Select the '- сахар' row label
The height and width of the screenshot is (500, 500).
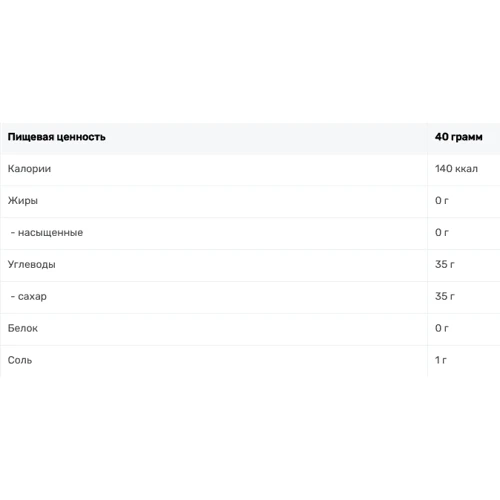[29, 296]
